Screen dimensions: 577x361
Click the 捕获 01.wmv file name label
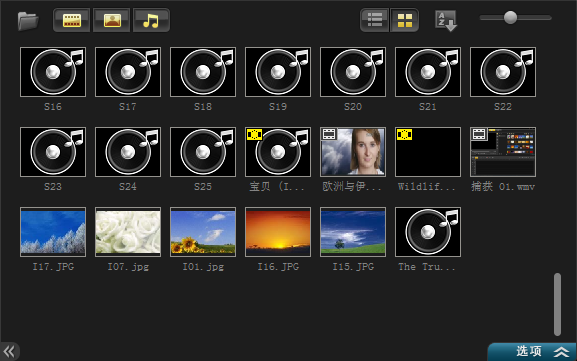[503, 187]
